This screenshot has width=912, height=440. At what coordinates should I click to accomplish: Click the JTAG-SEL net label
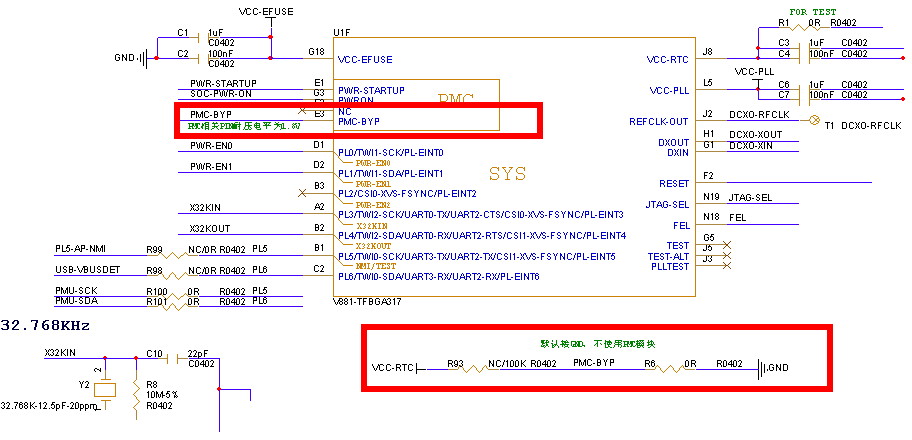(x=751, y=198)
